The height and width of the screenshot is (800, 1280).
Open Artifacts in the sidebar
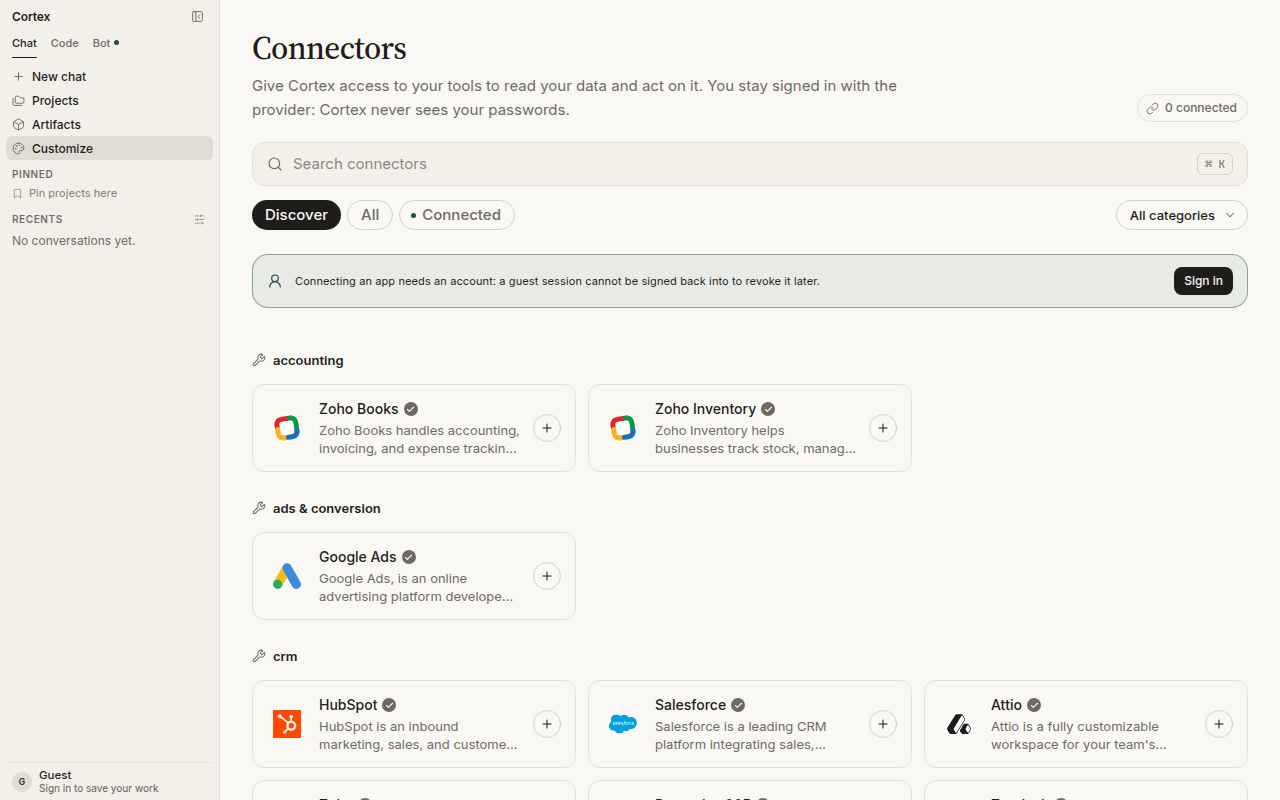point(109,125)
